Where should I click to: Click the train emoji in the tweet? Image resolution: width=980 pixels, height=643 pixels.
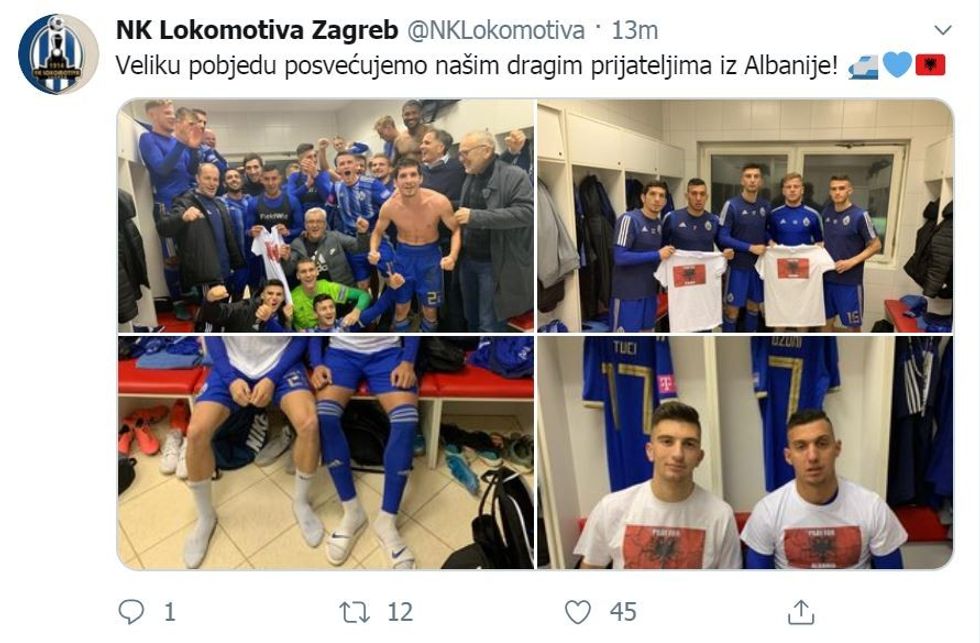point(863,66)
